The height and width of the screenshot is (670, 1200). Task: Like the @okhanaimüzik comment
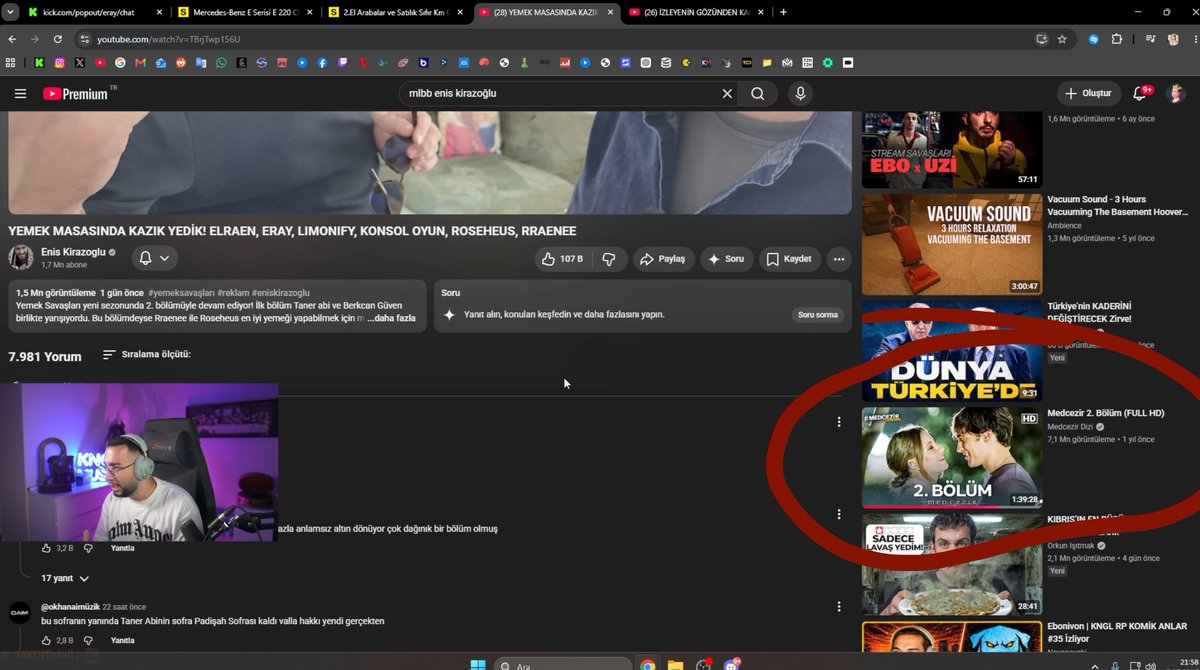tap(46, 640)
